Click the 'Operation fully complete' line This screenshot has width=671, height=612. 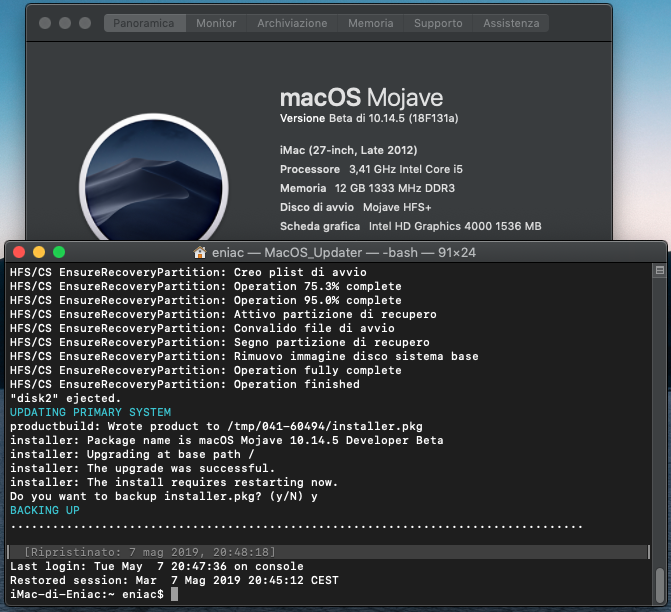click(x=206, y=370)
